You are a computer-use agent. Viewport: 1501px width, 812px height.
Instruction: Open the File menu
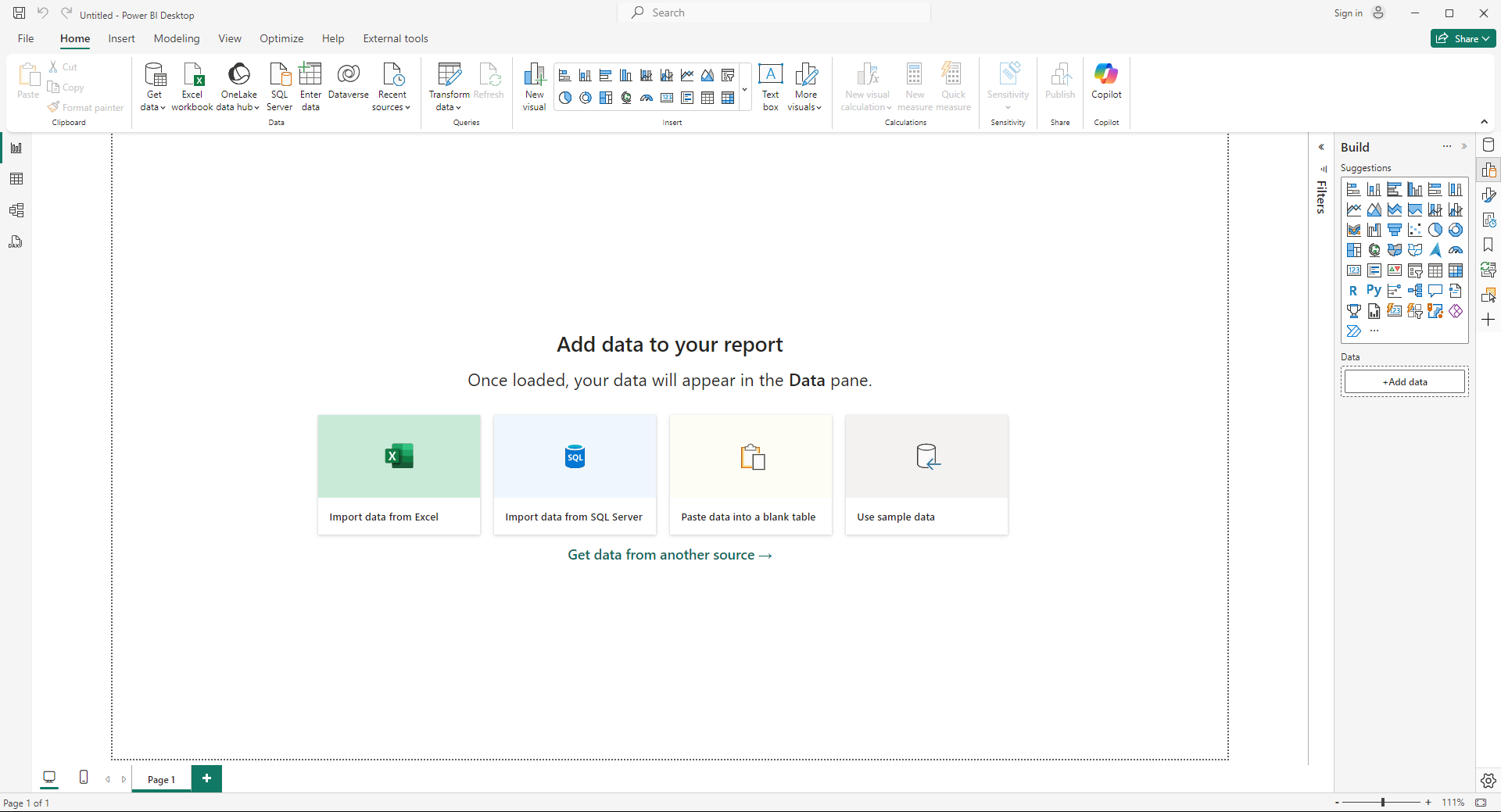click(26, 38)
